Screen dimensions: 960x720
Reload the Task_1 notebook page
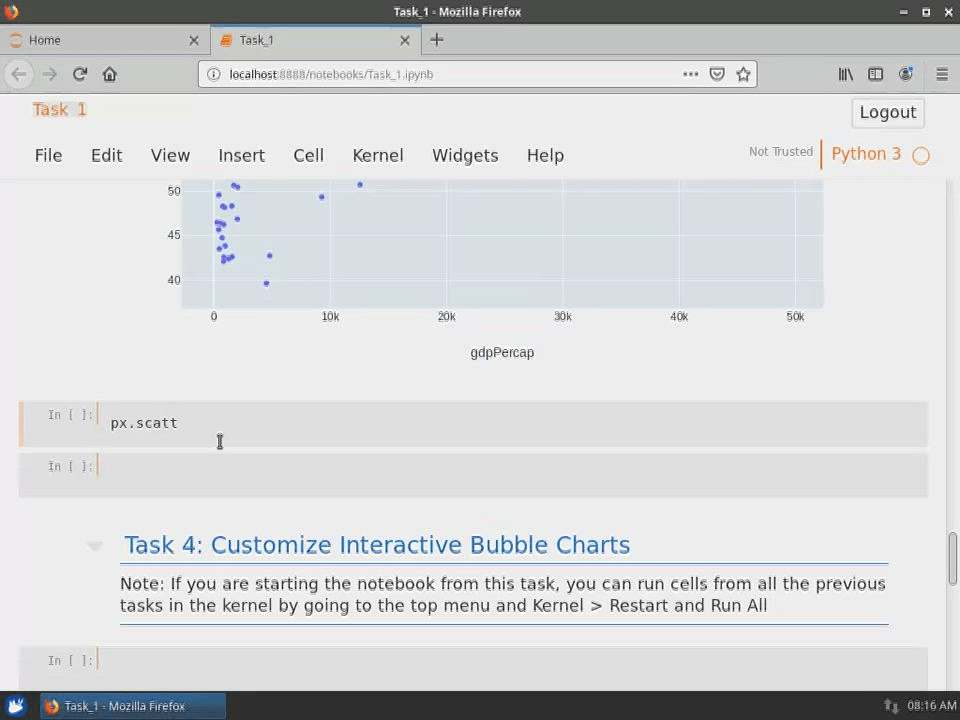[80, 74]
